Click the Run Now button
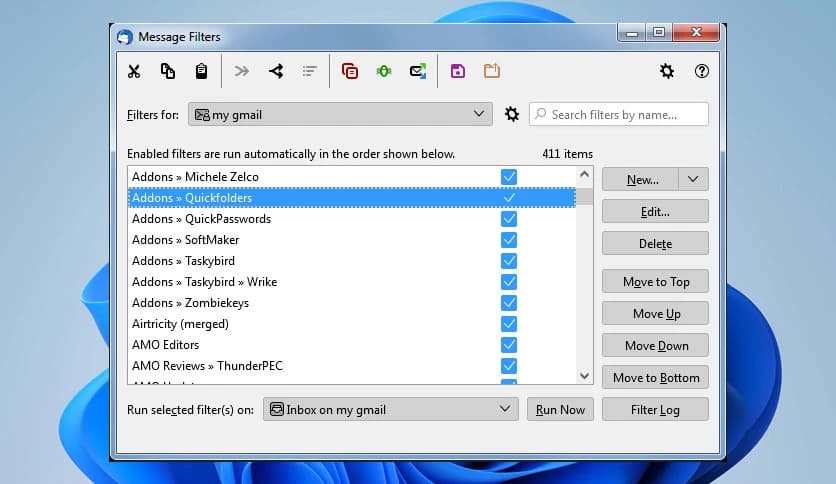This screenshot has height=484, width=836. click(x=560, y=409)
